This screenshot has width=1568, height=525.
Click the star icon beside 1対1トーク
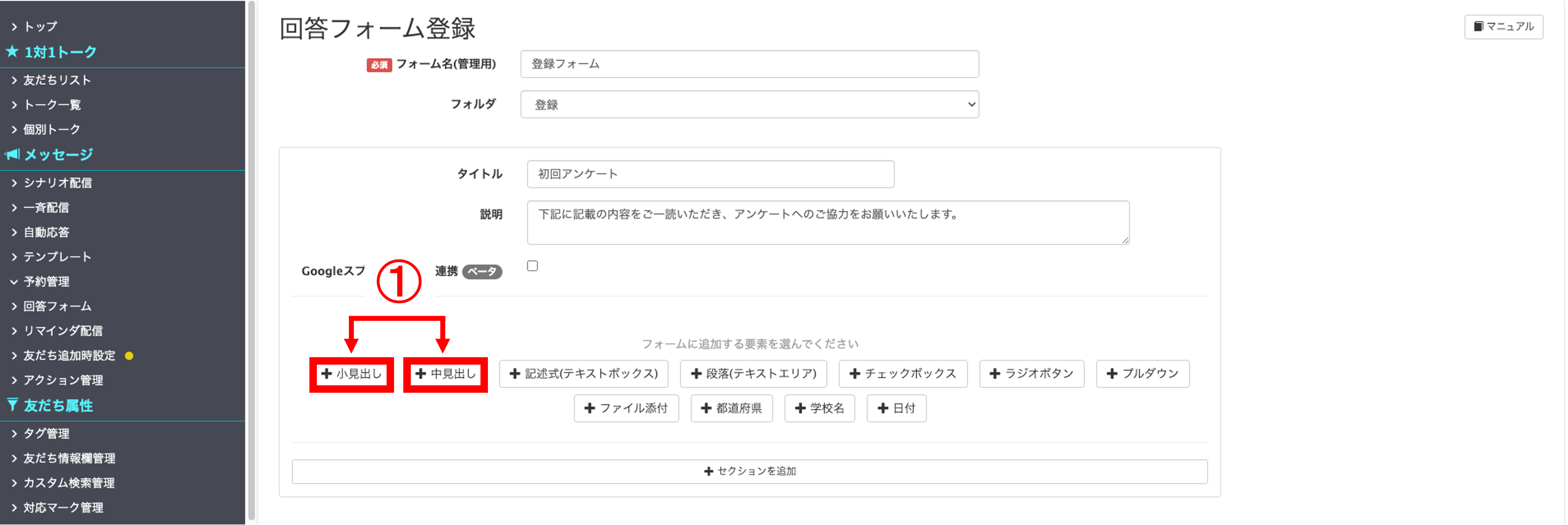tap(12, 52)
